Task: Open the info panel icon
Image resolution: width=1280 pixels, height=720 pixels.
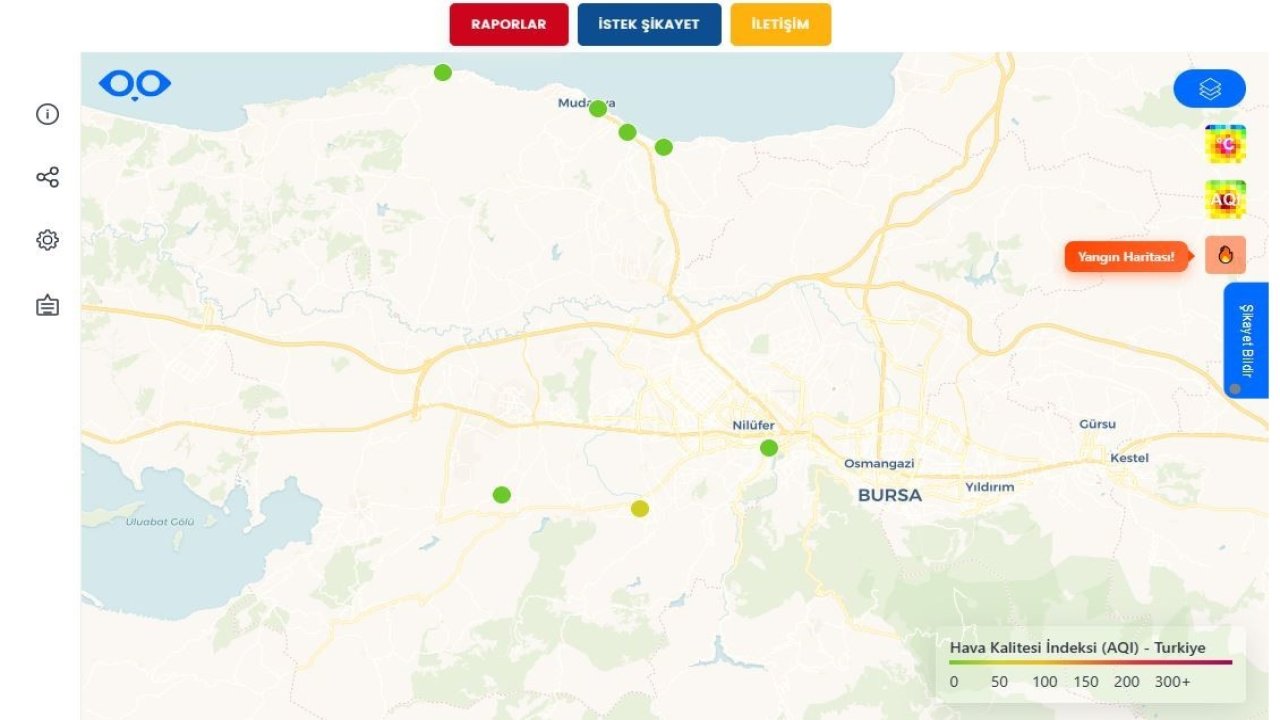Action: click(x=45, y=114)
